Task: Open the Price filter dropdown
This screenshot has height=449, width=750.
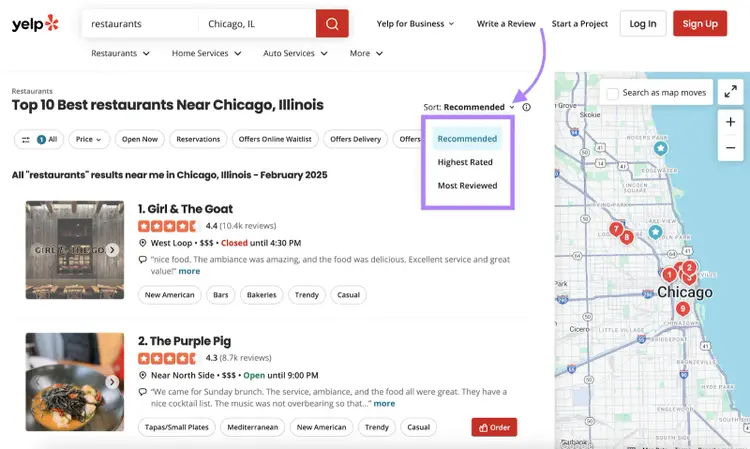Action: (89, 139)
